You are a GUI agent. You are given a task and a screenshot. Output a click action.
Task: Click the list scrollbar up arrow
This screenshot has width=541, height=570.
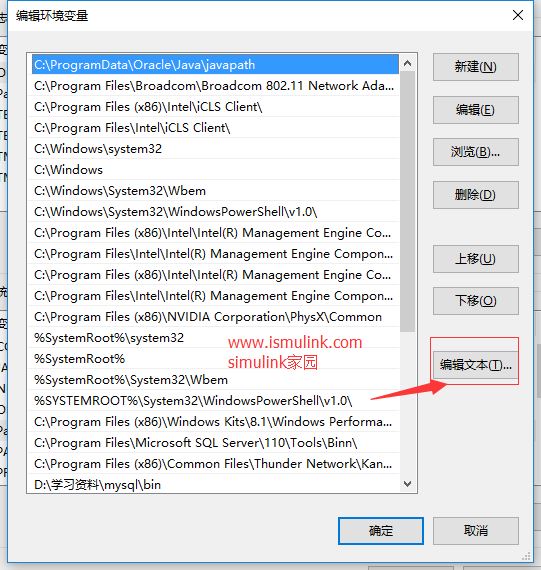[x=408, y=64]
